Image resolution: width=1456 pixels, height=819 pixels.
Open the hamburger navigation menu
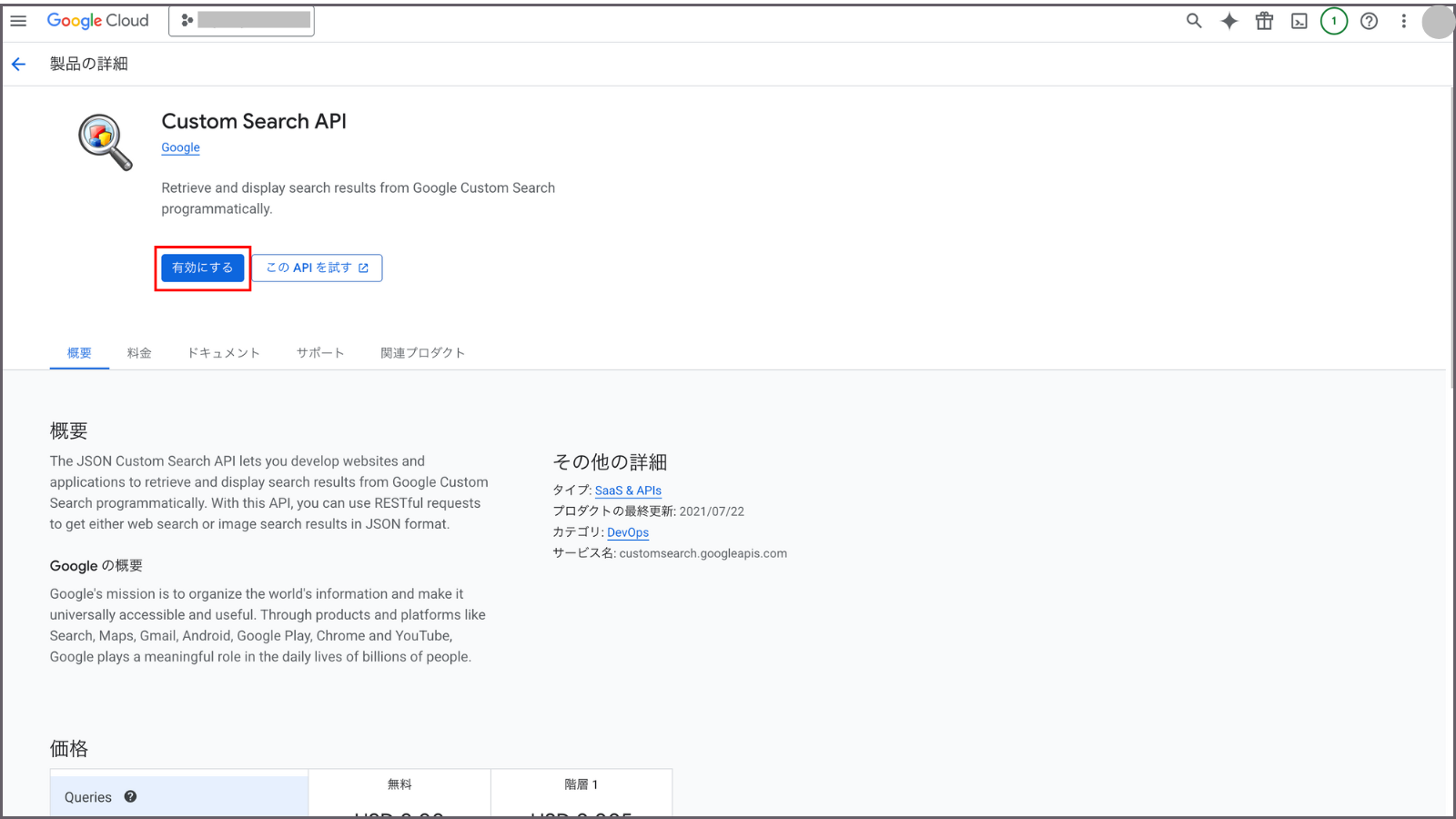click(x=18, y=20)
